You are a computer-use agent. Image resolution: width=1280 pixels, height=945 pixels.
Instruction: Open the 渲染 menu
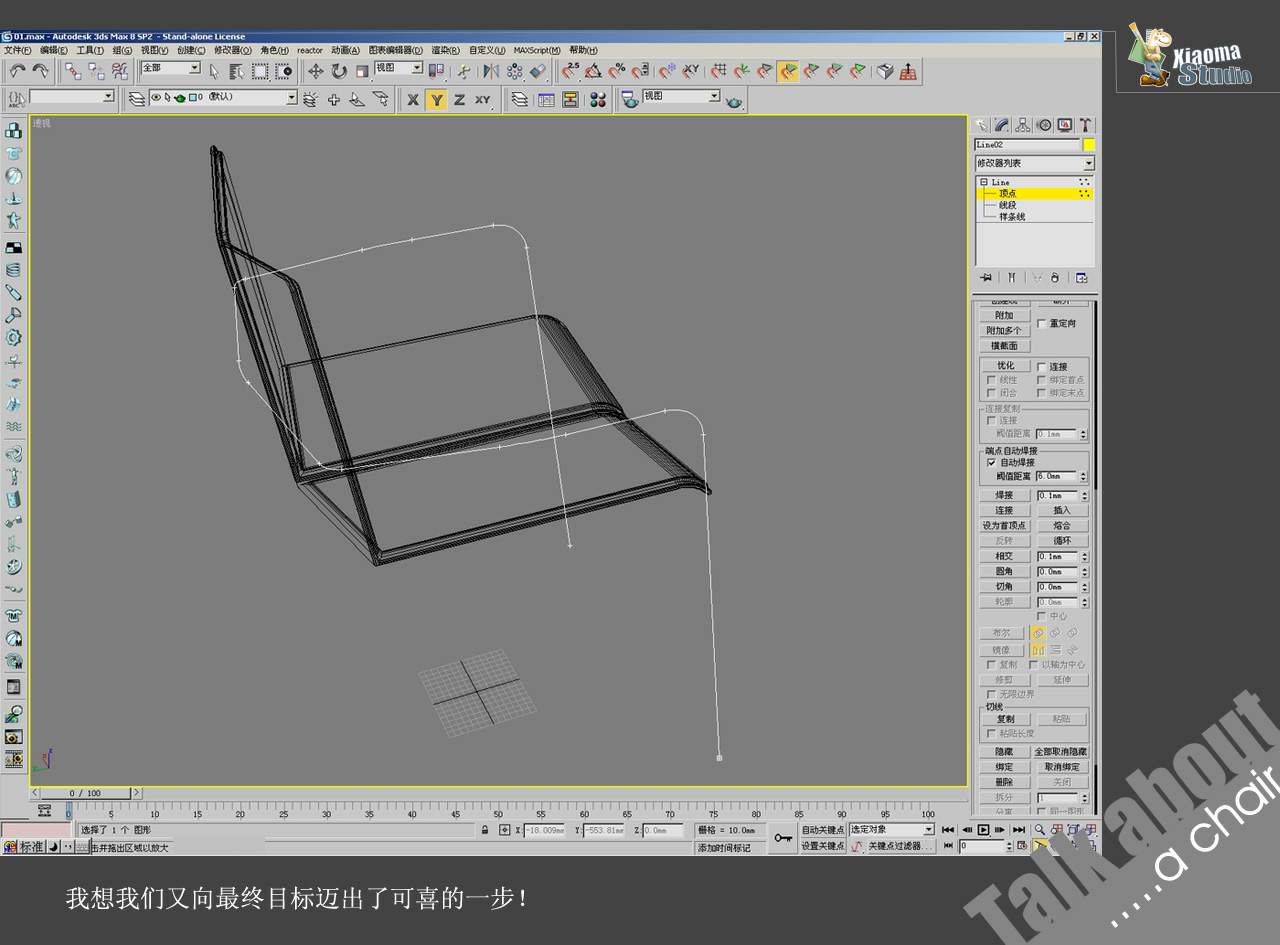[445, 50]
